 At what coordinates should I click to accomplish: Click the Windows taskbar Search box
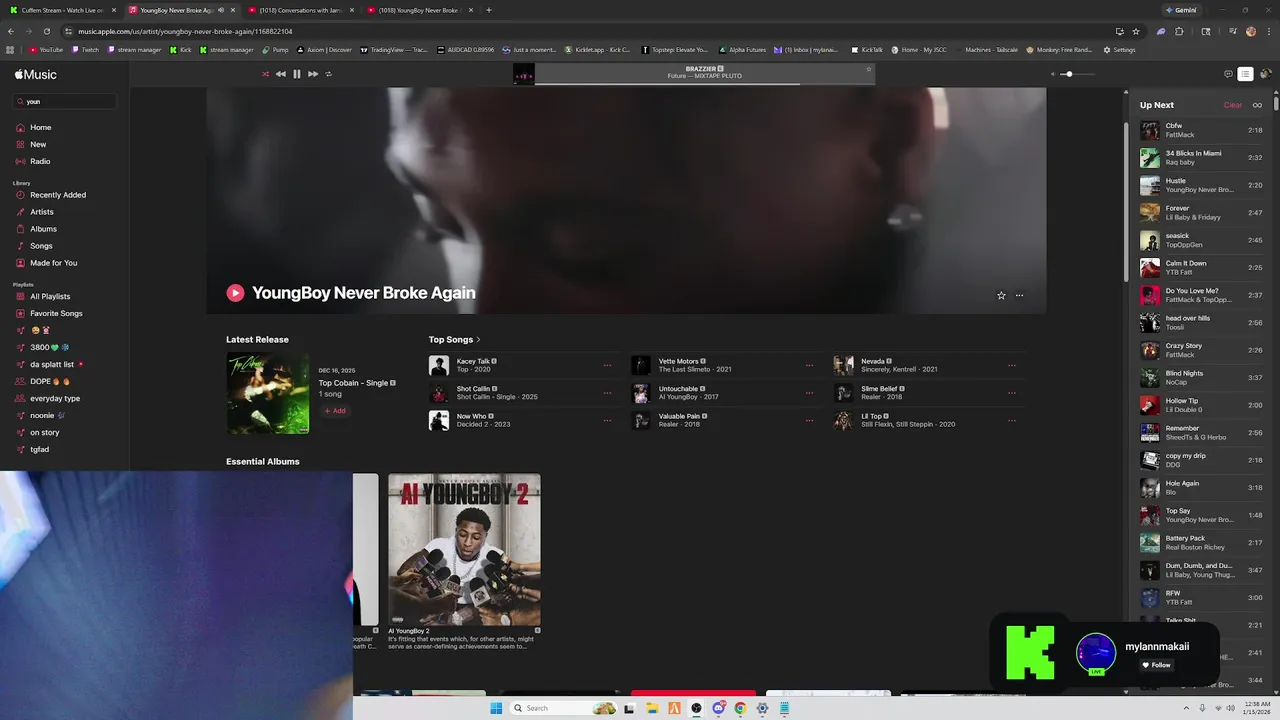pyautogui.click(x=565, y=708)
